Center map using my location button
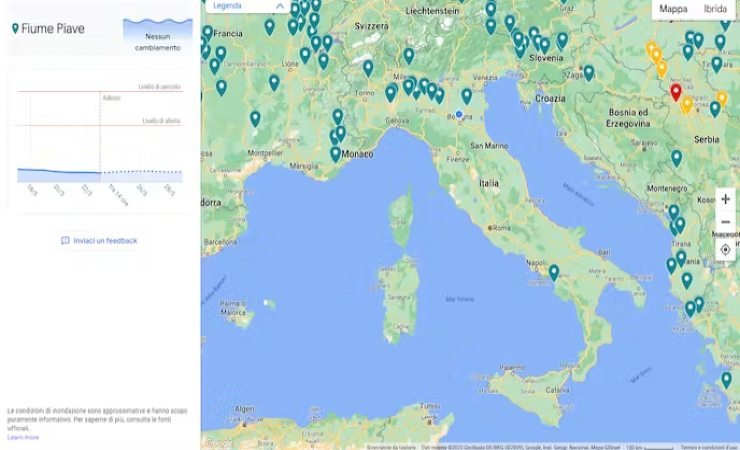The height and width of the screenshot is (450, 740). click(725, 250)
